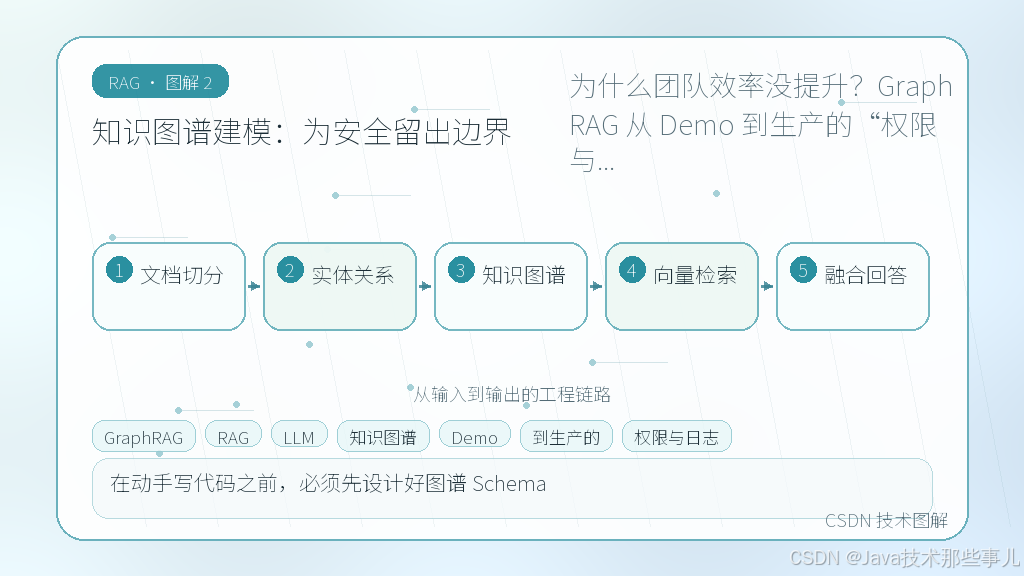Image resolution: width=1024 pixels, height=576 pixels.
Task: Click numbered circle icon 3
Action: pos(461,270)
